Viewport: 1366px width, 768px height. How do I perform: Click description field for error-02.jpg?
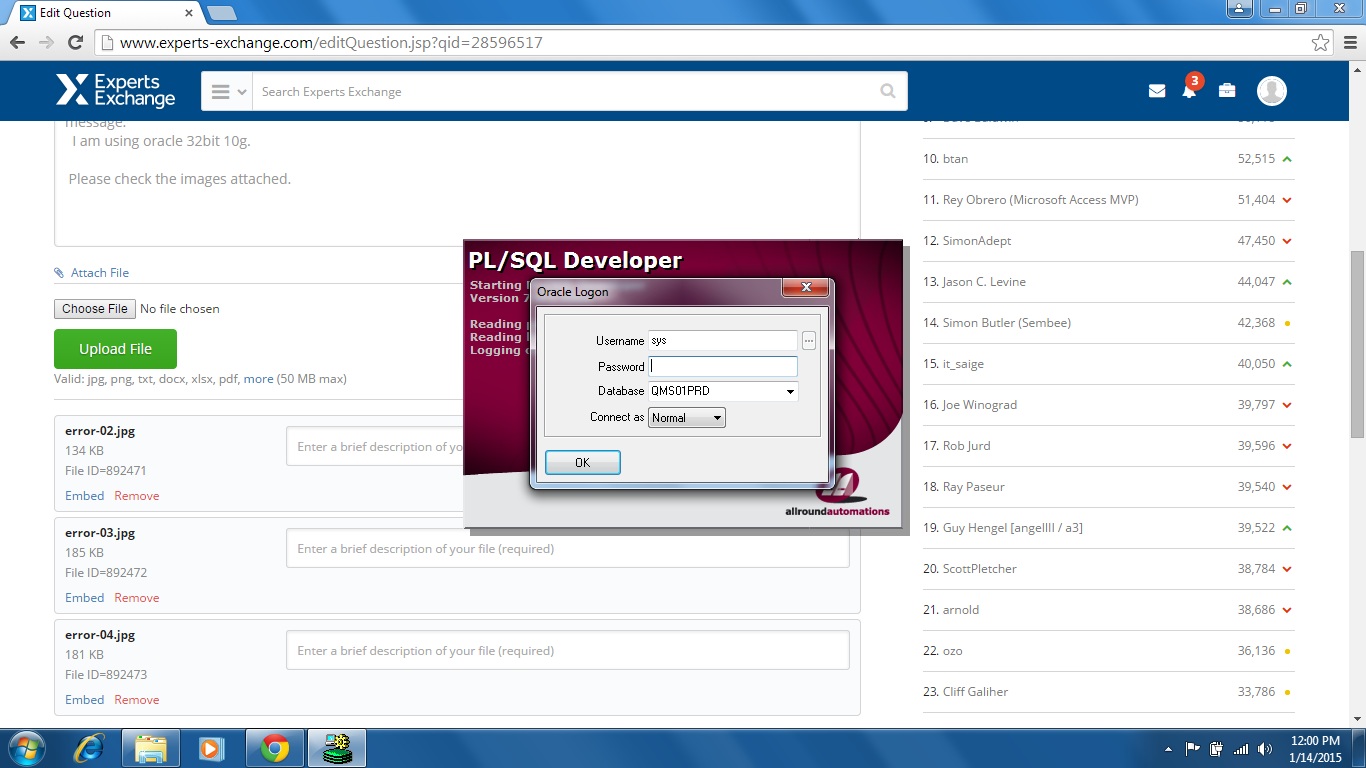pyautogui.click(x=375, y=446)
